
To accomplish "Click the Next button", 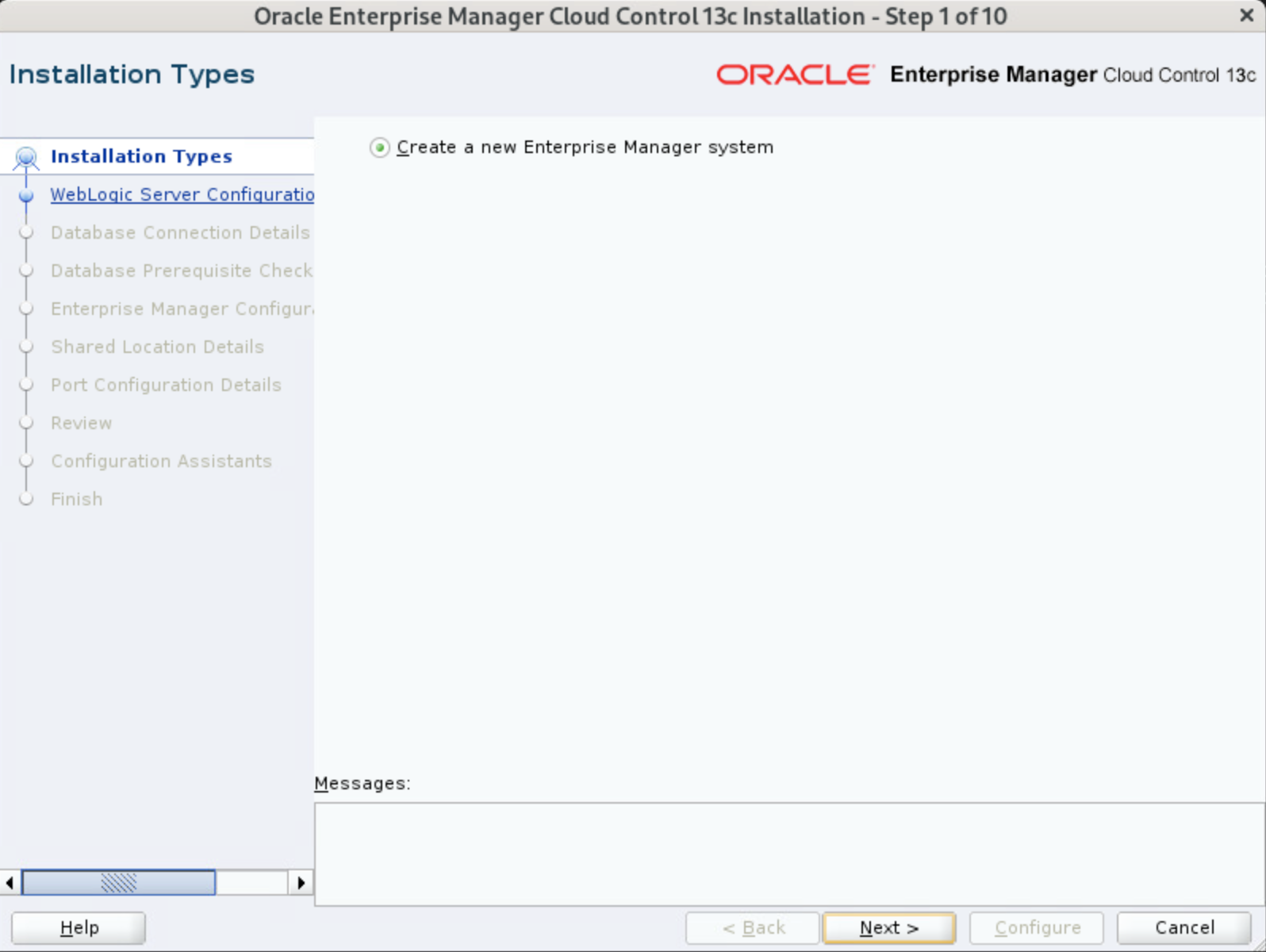I will point(889,927).
